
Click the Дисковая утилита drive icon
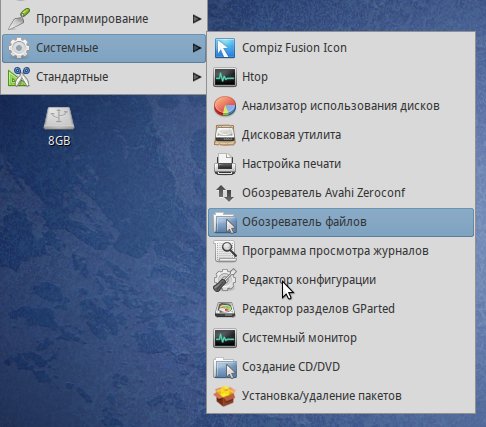[x=225, y=135]
